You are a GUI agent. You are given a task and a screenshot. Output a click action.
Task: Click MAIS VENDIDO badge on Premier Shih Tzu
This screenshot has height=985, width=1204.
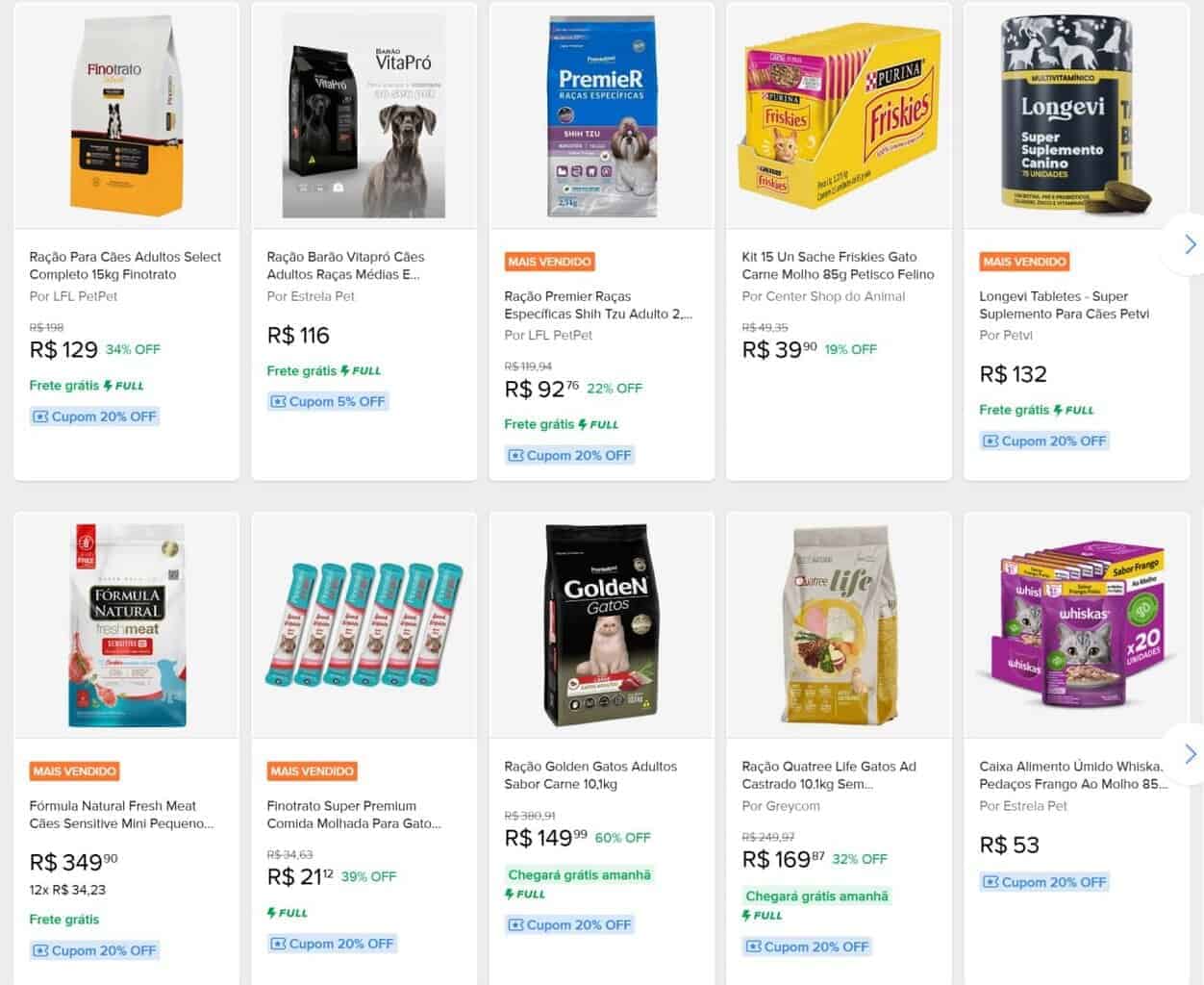(549, 262)
